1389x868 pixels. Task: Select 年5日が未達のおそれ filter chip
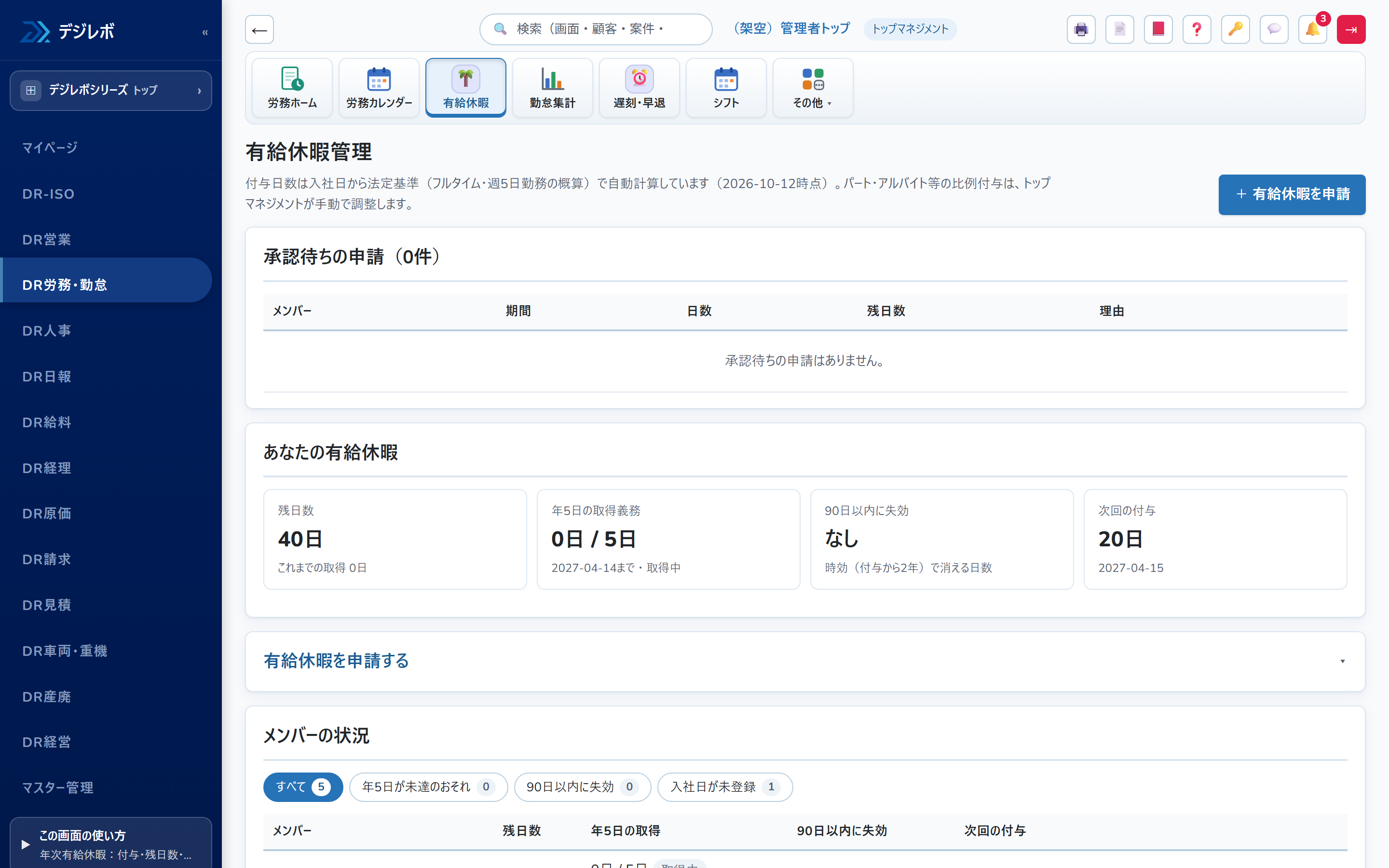(428, 787)
